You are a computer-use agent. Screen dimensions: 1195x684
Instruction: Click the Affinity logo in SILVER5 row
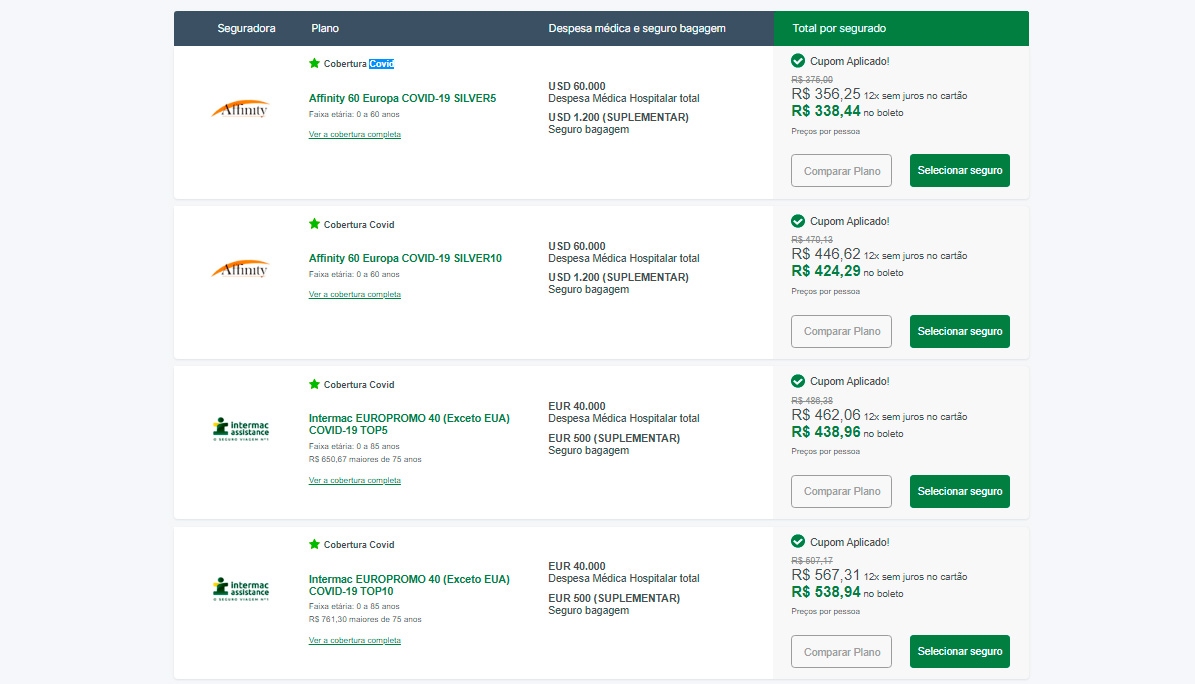(240, 109)
